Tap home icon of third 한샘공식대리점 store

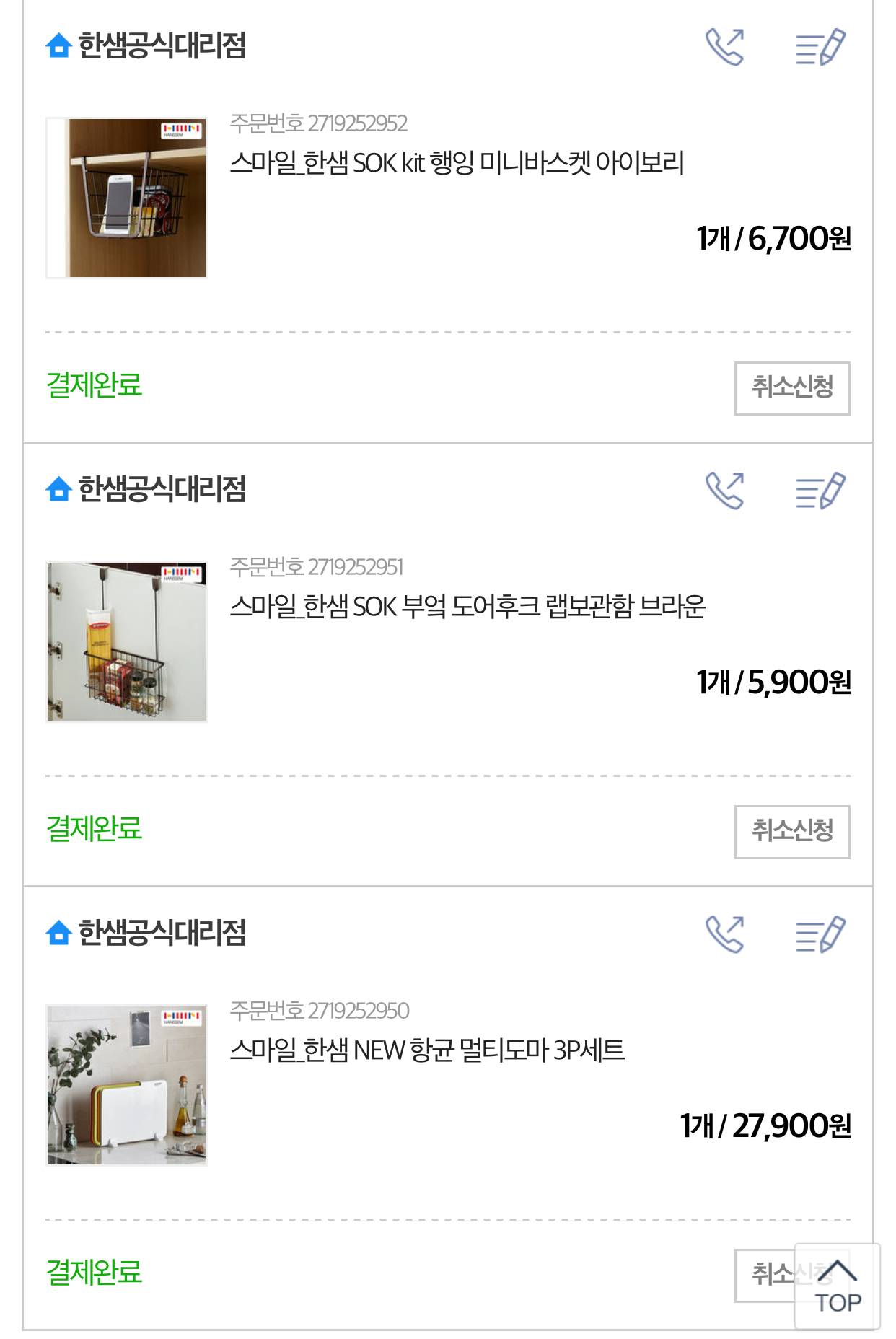click(x=58, y=933)
